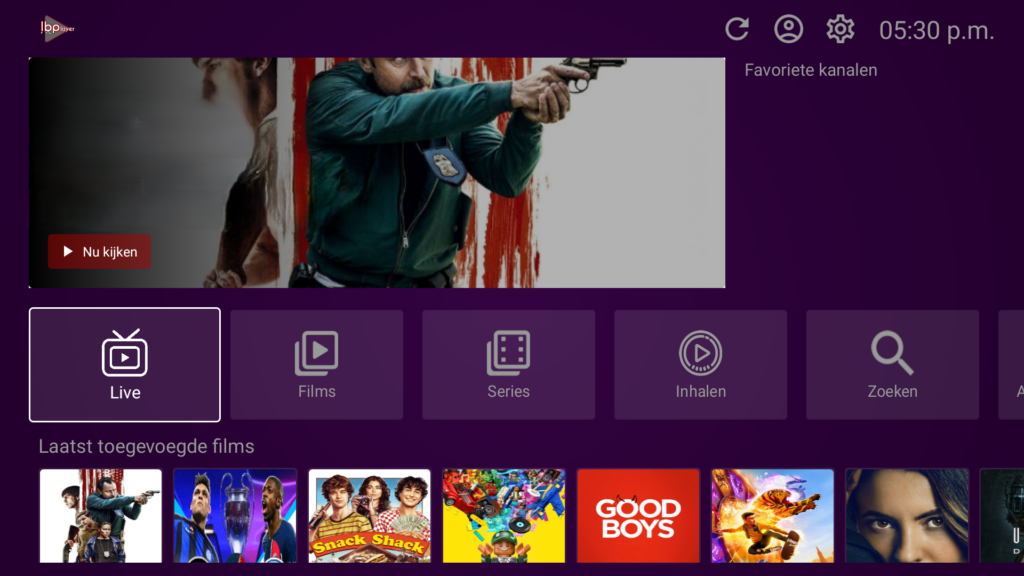Open the Snack Shack film poster
Screen dimensions: 1024x576
(x=370, y=516)
